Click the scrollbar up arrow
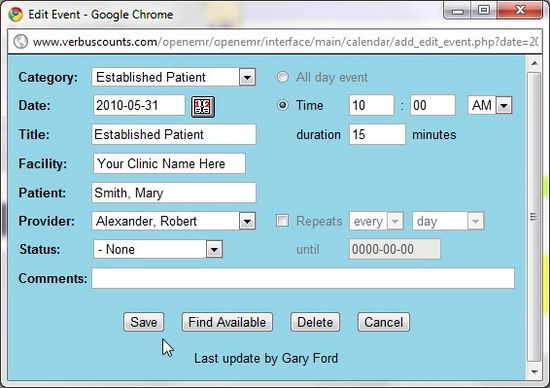 (534, 63)
